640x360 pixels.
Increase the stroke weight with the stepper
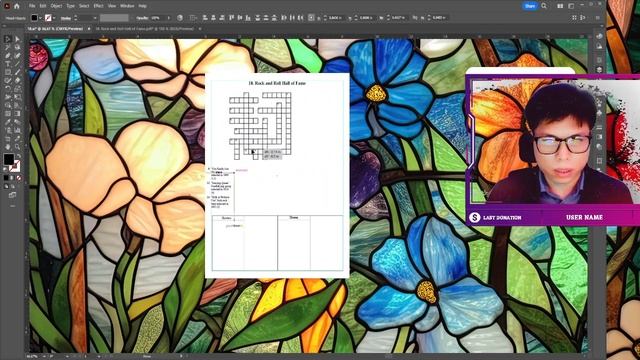click(76, 16)
